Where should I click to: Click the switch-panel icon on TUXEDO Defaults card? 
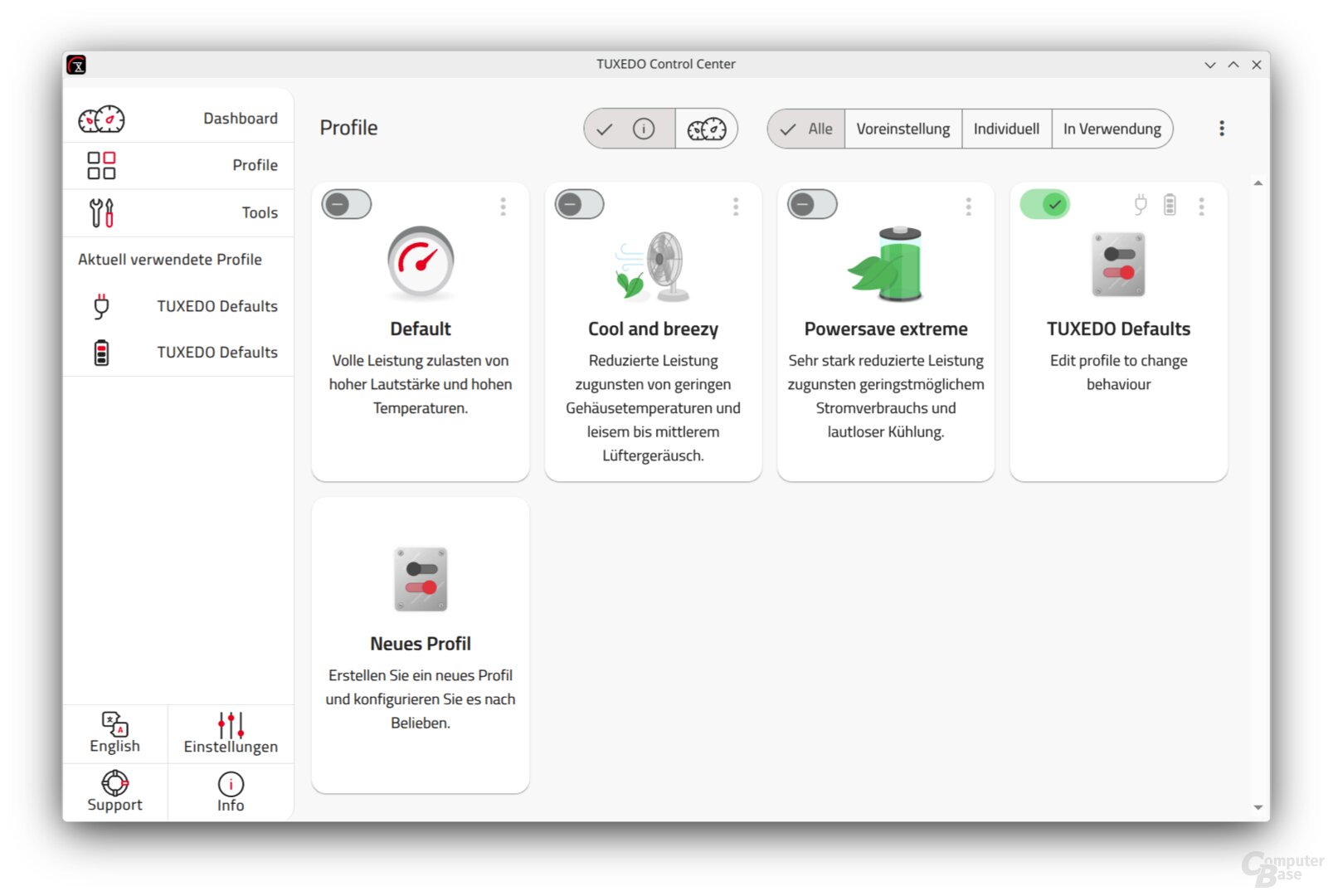[1118, 265]
